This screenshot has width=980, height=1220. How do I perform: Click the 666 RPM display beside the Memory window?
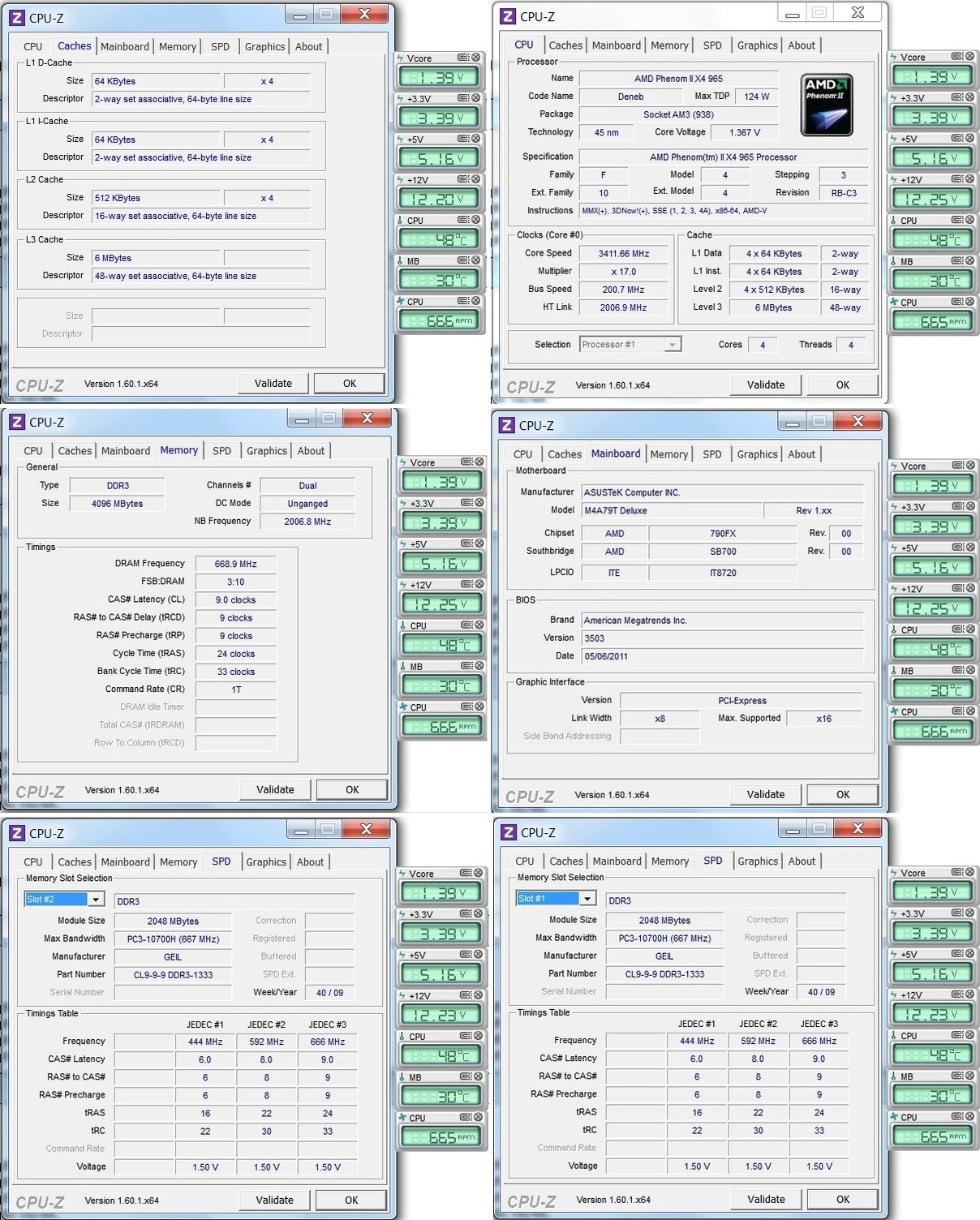(x=442, y=726)
